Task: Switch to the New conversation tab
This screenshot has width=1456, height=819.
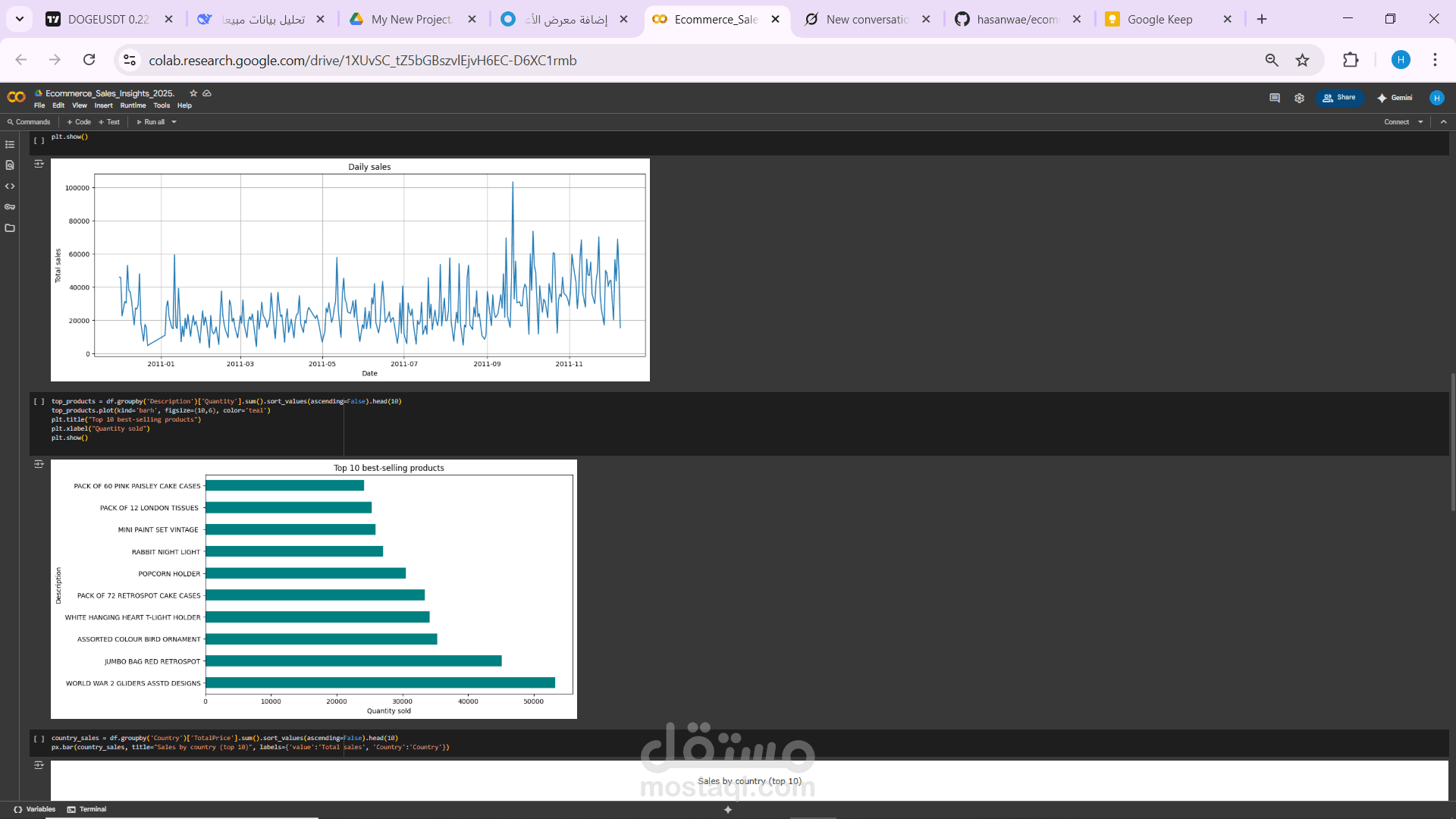Action: (x=867, y=19)
